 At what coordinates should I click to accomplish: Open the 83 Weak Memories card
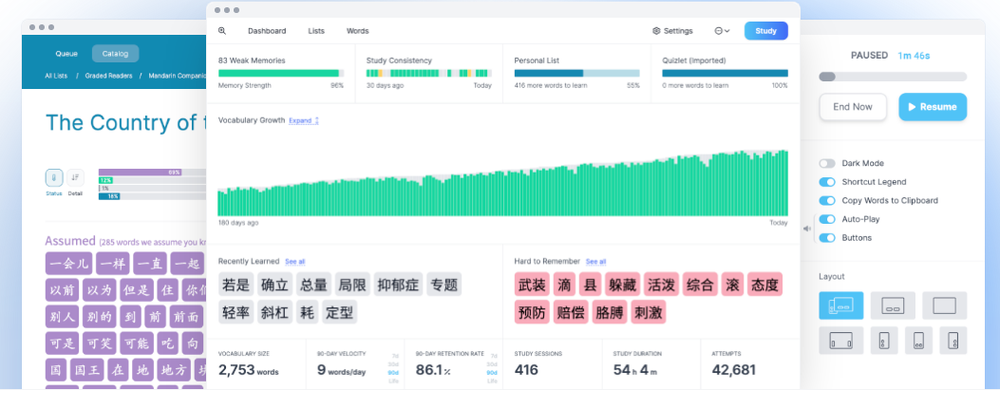(281, 73)
